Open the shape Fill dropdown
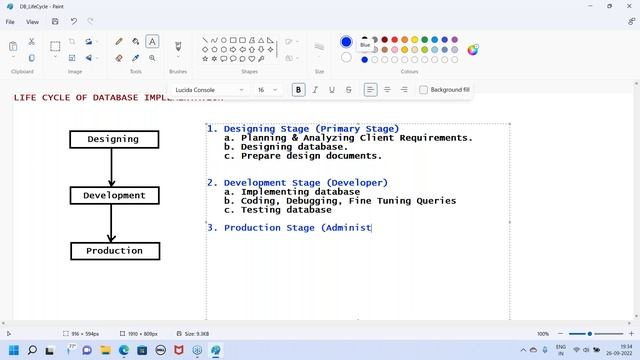The width and height of the screenshot is (640, 360). tap(291, 58)
